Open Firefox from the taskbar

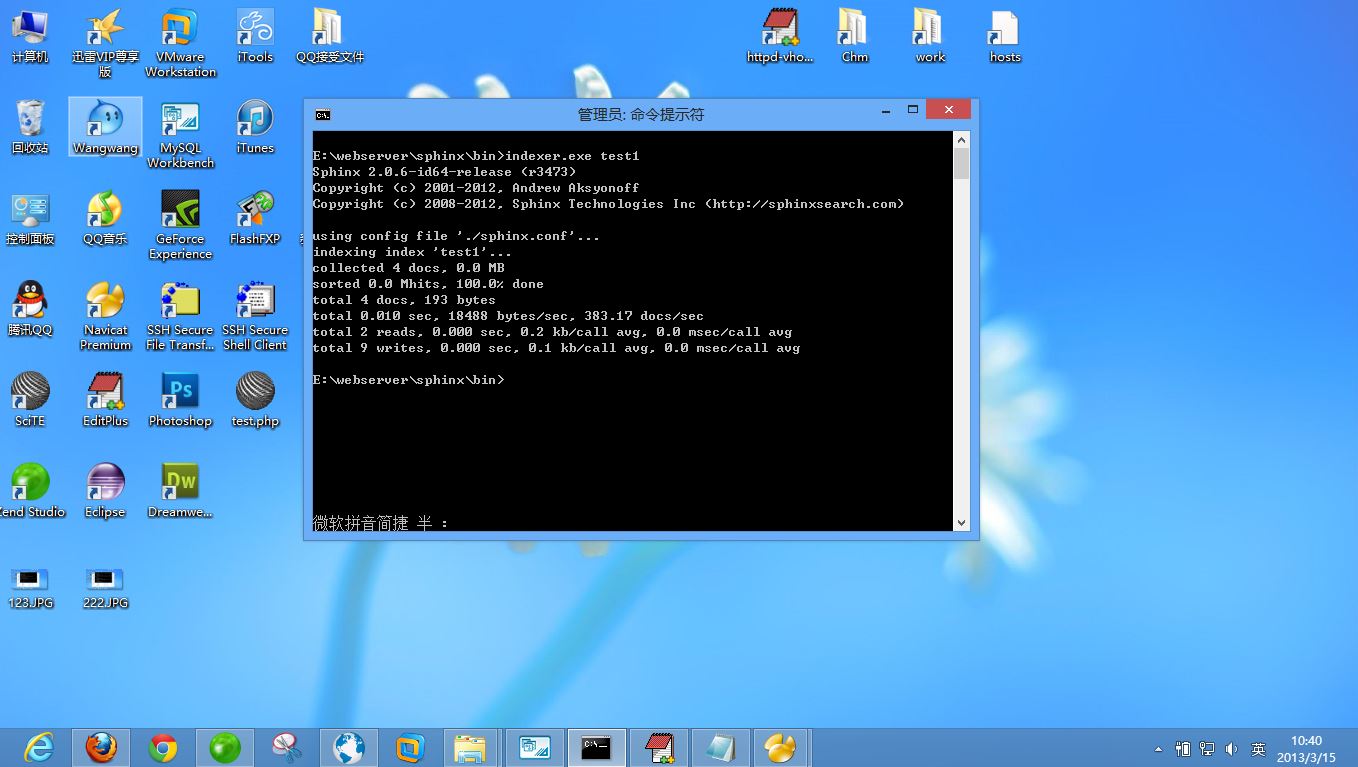click(101, 747)
